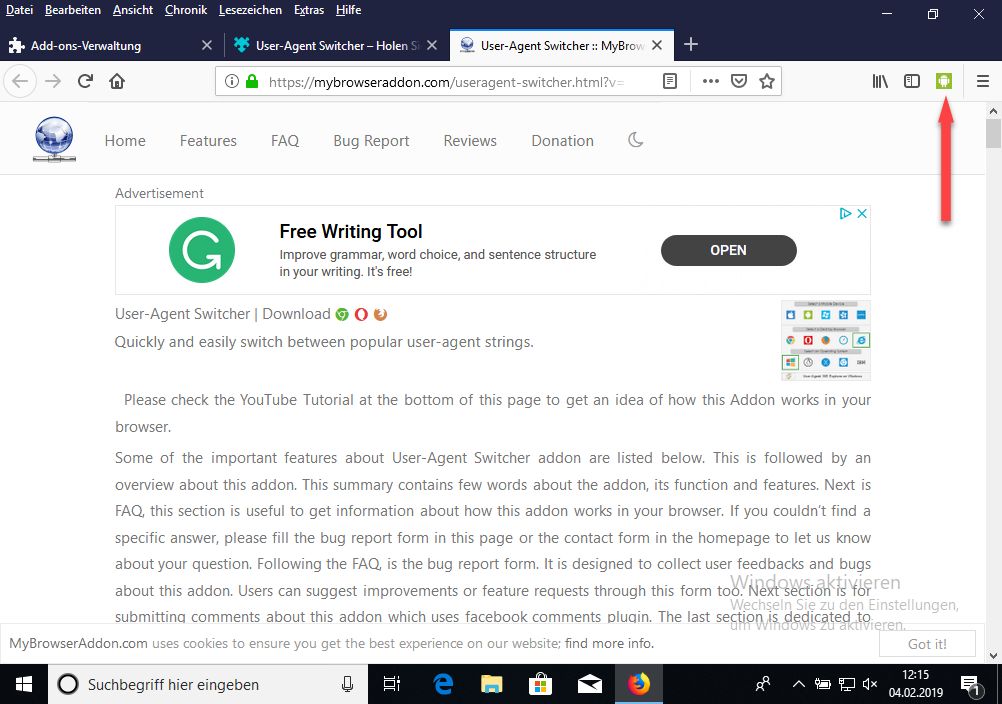Toggle reader view in the address bar
This screenshot has height=704, width=1002.
pyautogui.click(x=671, y=81)
